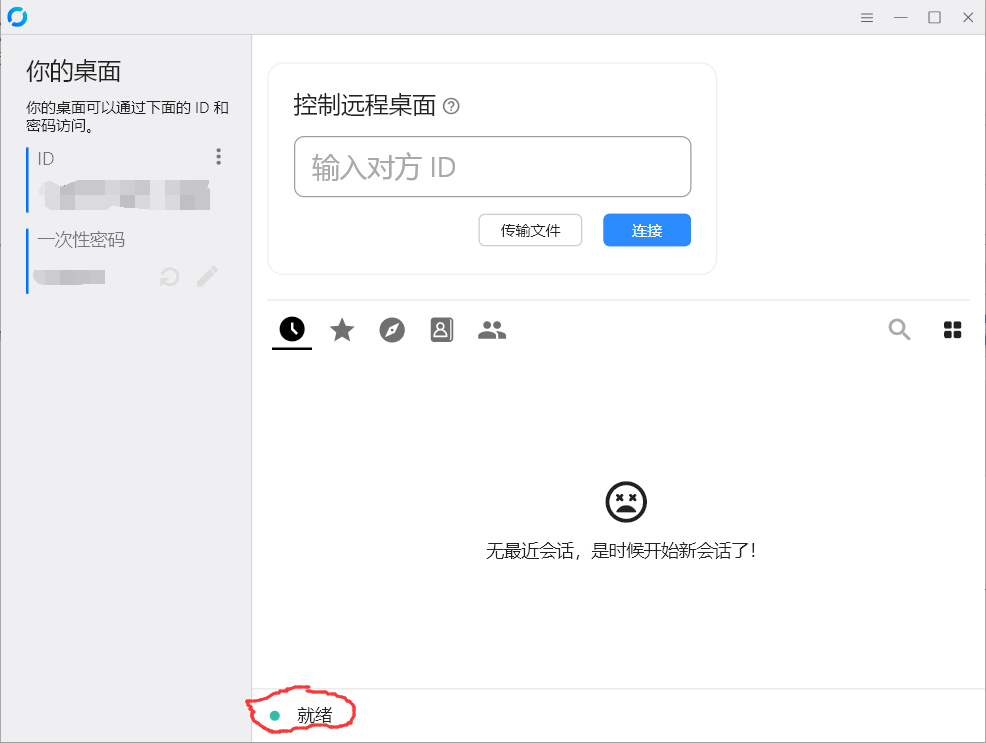Click the blurred one-time password value
Image resolution: width=986 pixels, height=743 pixels.
coord(69,277)
